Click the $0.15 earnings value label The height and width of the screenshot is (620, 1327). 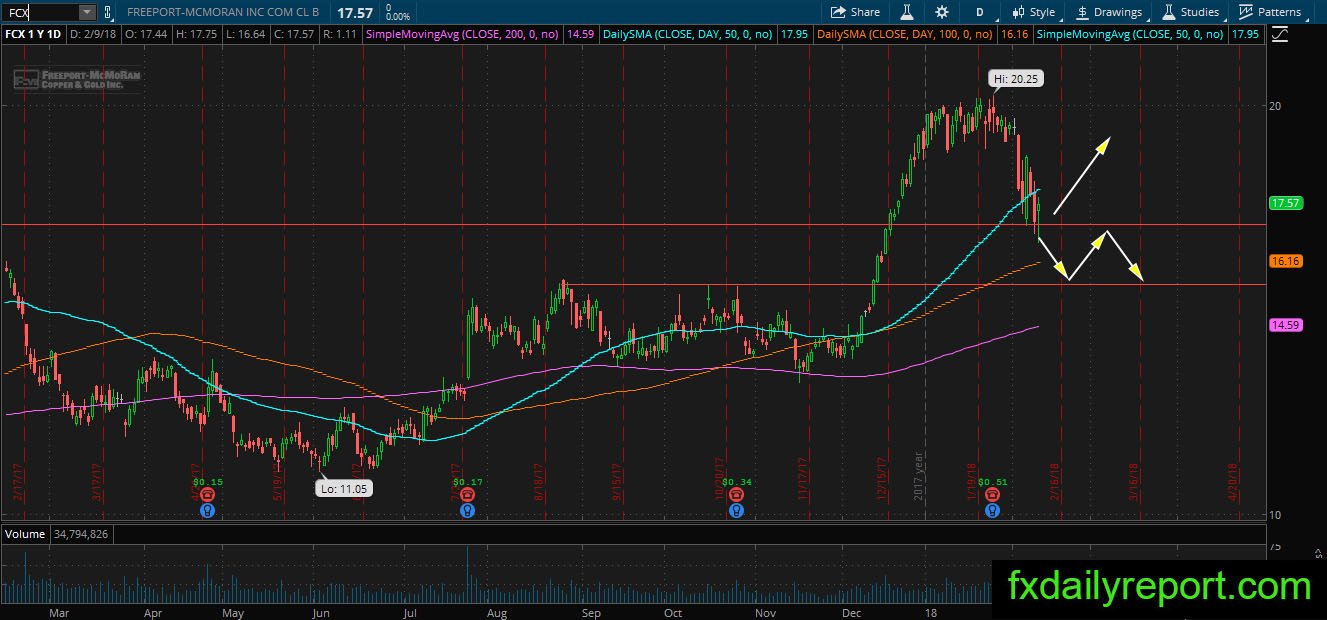click(208, 482)
